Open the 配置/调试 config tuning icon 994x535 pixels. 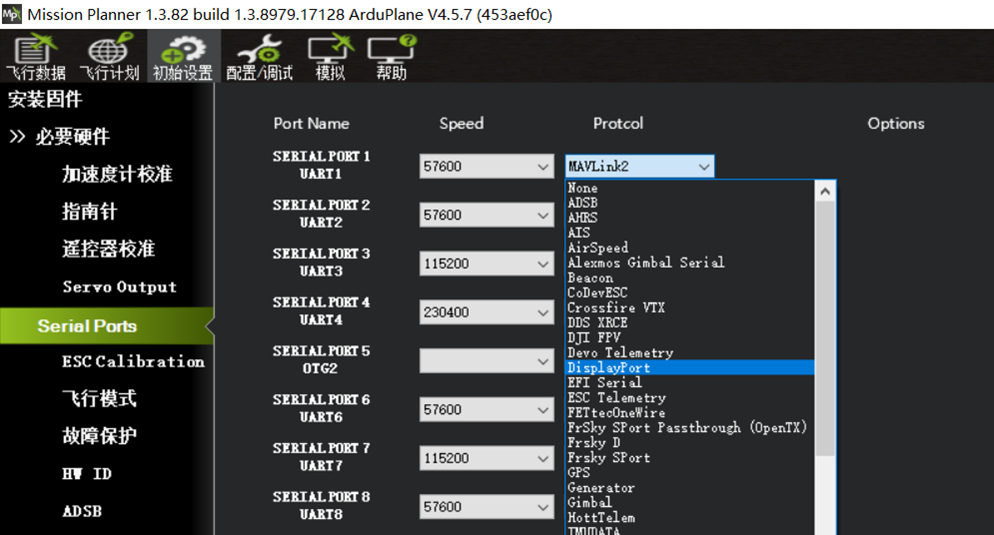(x=259, y=58)
